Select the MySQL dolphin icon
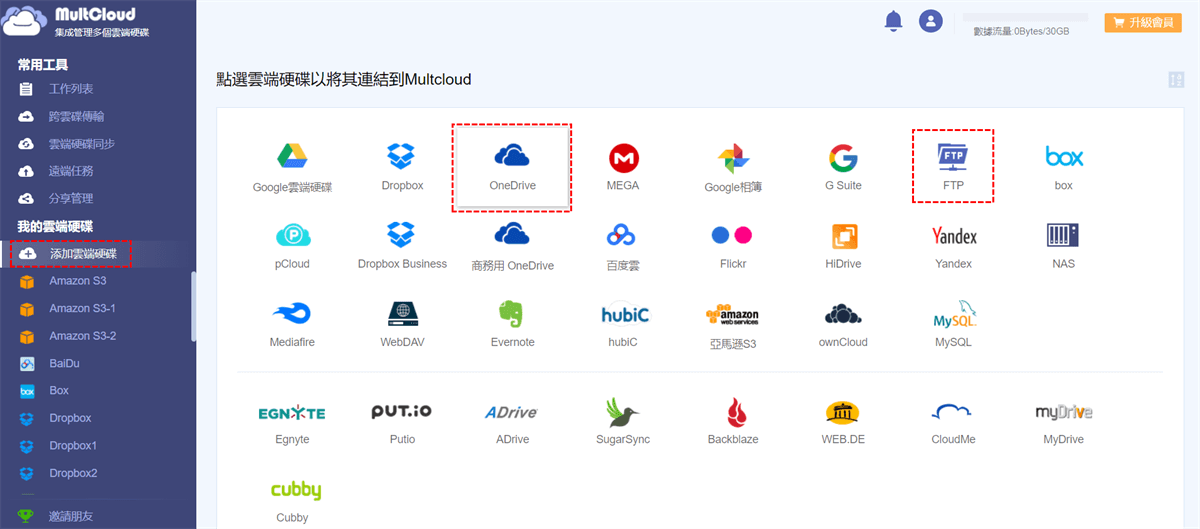 pos(953,313)
